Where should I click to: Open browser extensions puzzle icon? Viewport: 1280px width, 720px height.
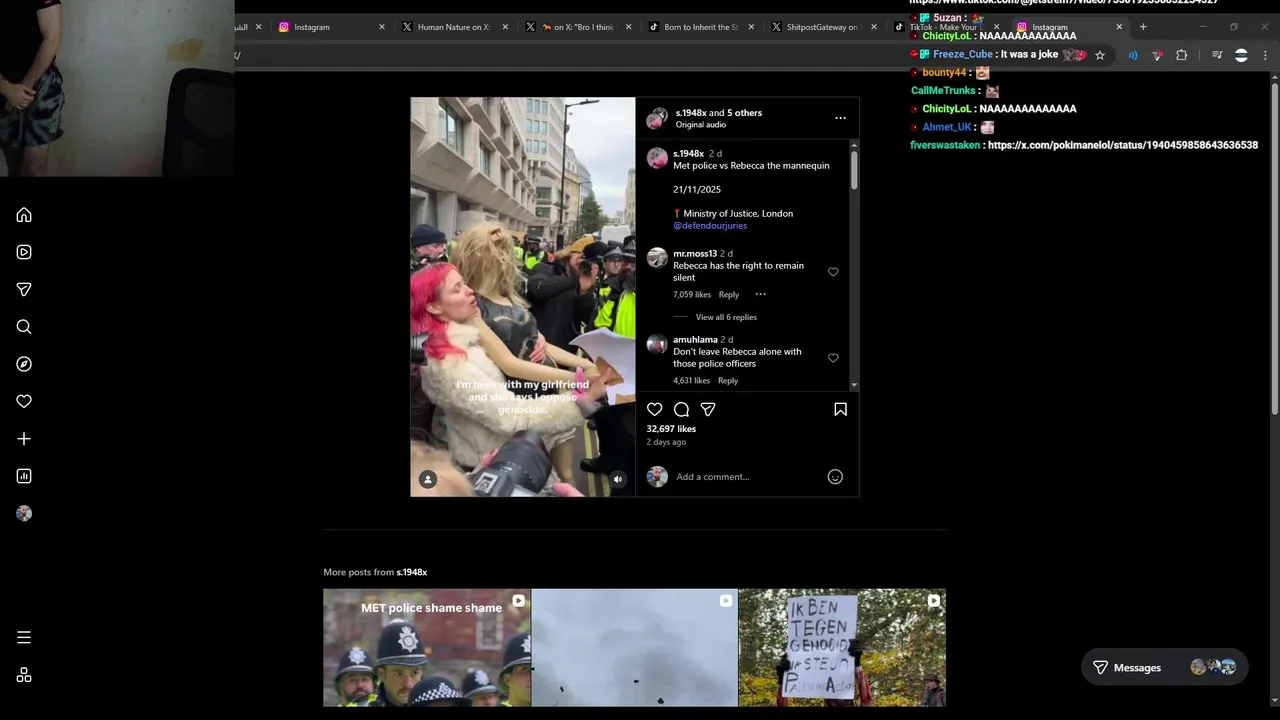click(1181, 55)
